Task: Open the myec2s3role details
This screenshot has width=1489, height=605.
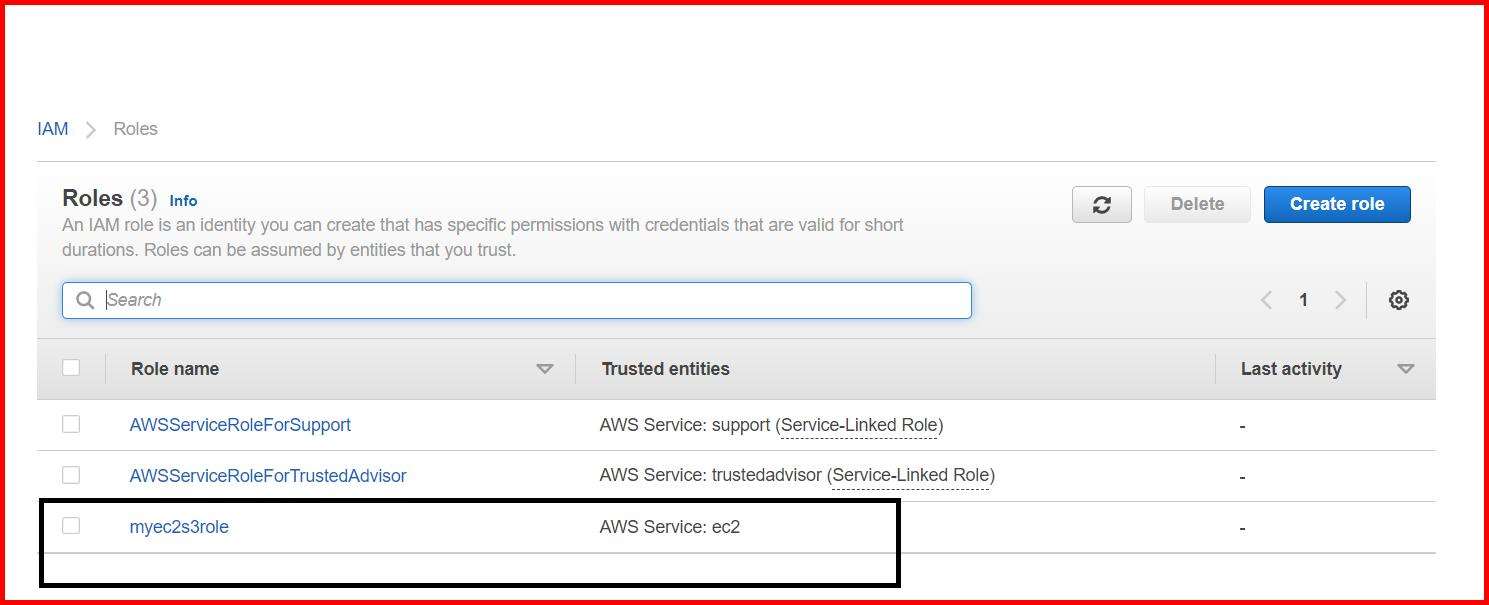Action: (178, 525)
